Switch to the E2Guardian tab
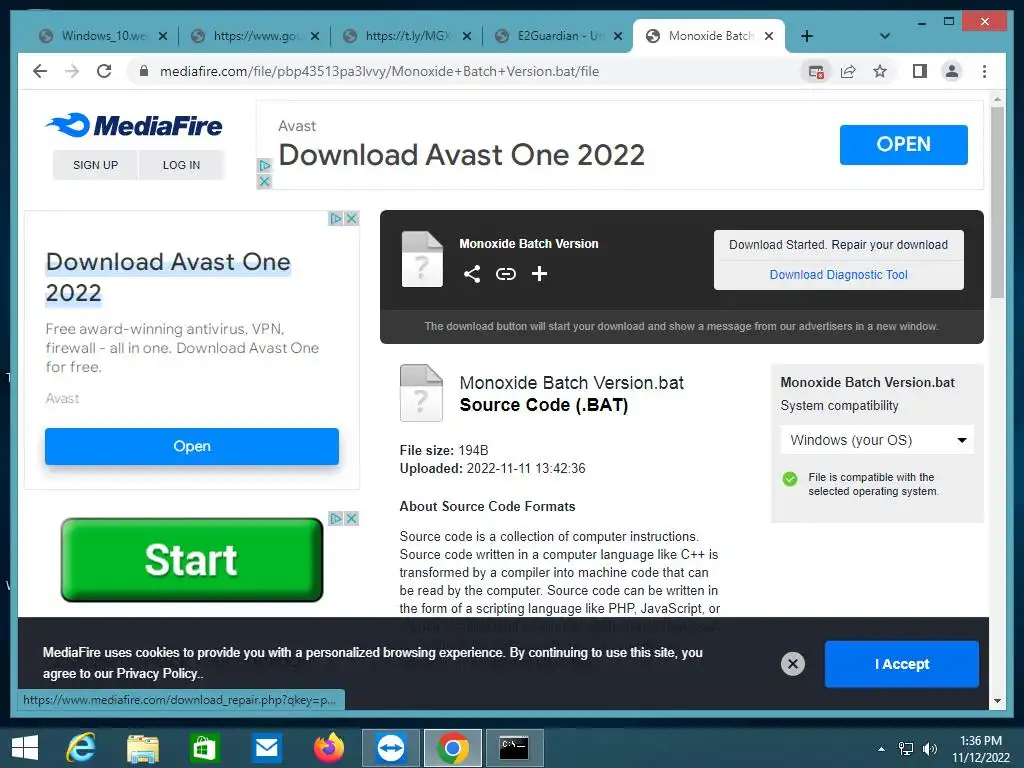 click(560, 36)
